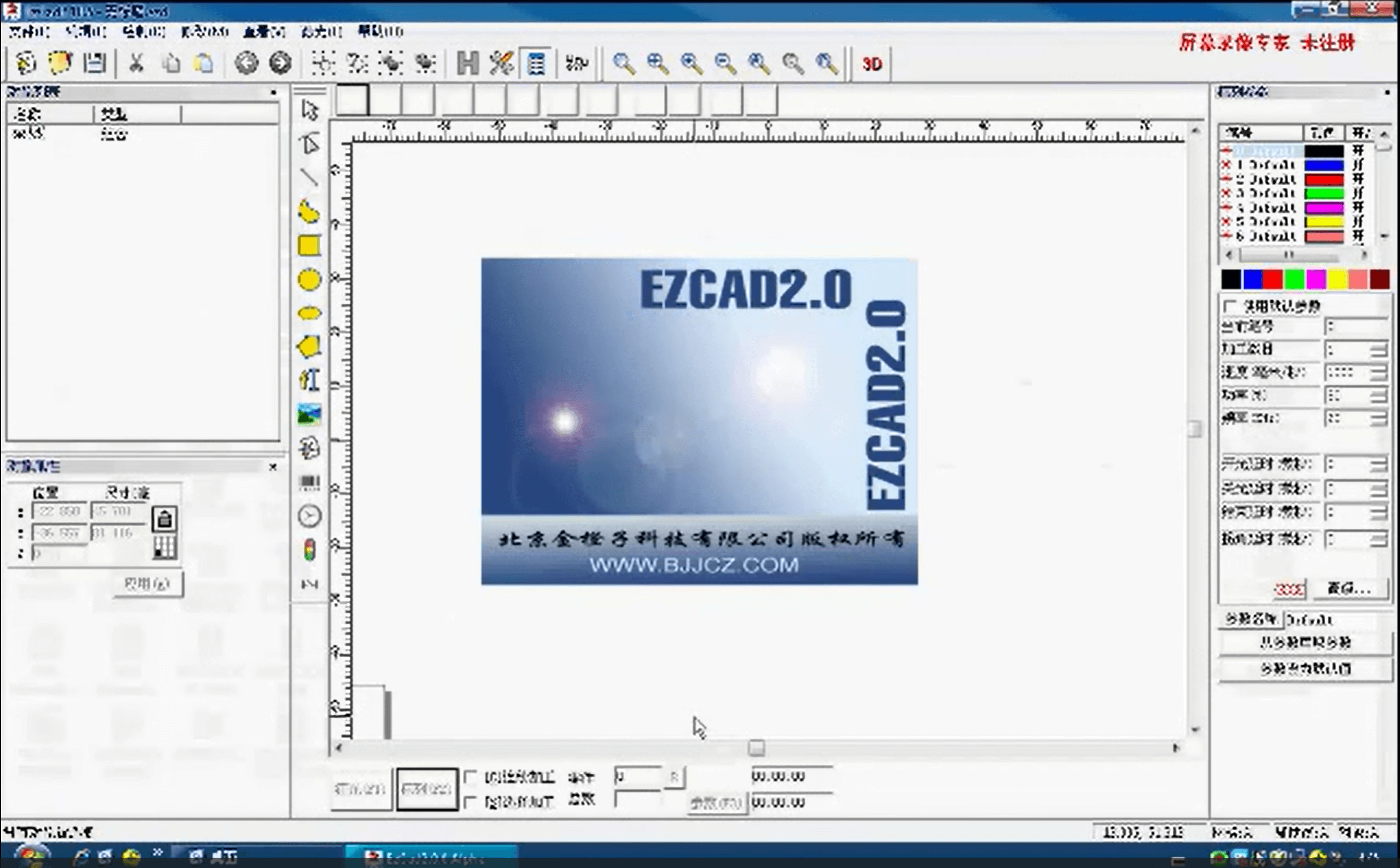Select the Circle tool
The height and width of the screenshot is (868, 1400).
[310, 279]
